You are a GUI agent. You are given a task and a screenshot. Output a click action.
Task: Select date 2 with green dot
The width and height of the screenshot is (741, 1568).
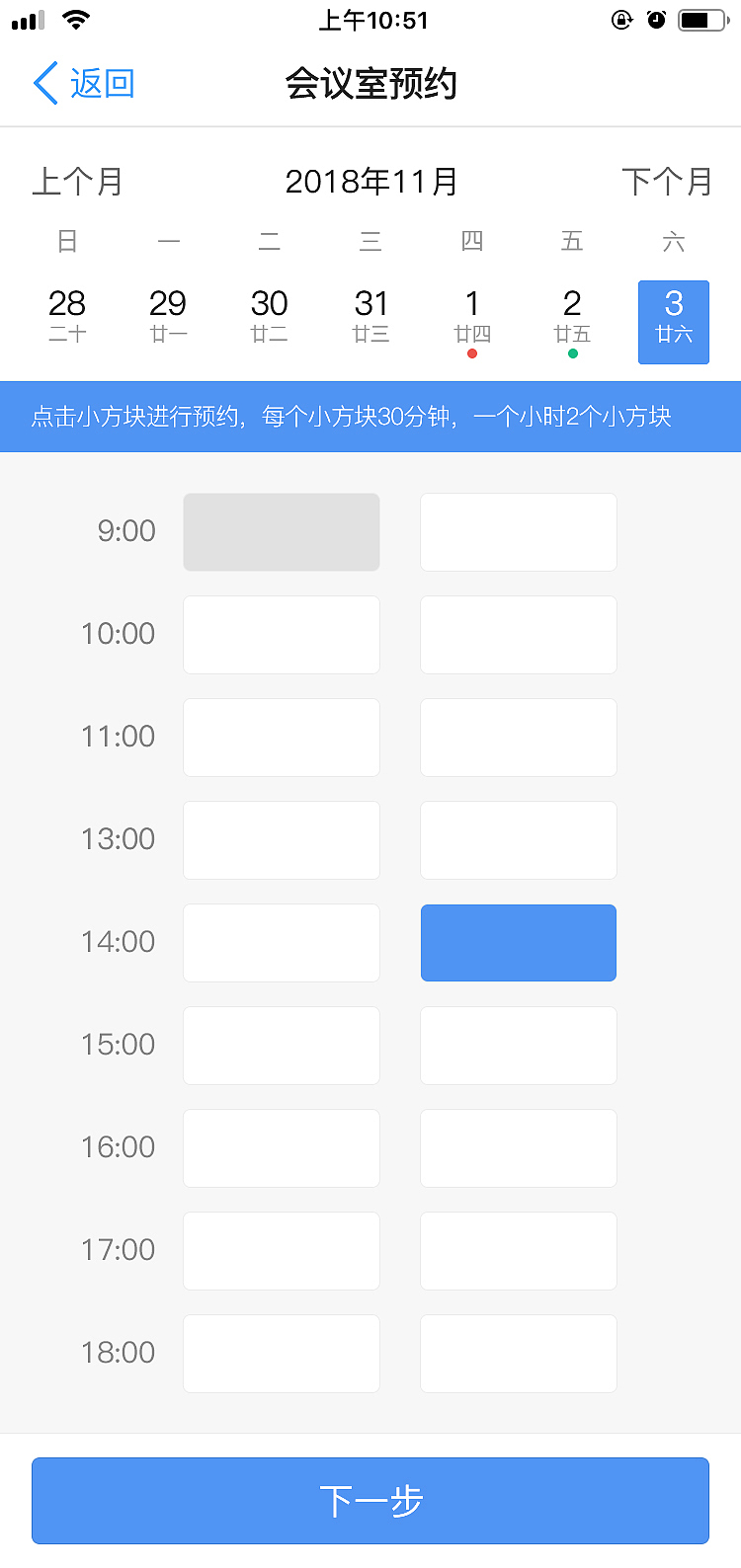572,316
